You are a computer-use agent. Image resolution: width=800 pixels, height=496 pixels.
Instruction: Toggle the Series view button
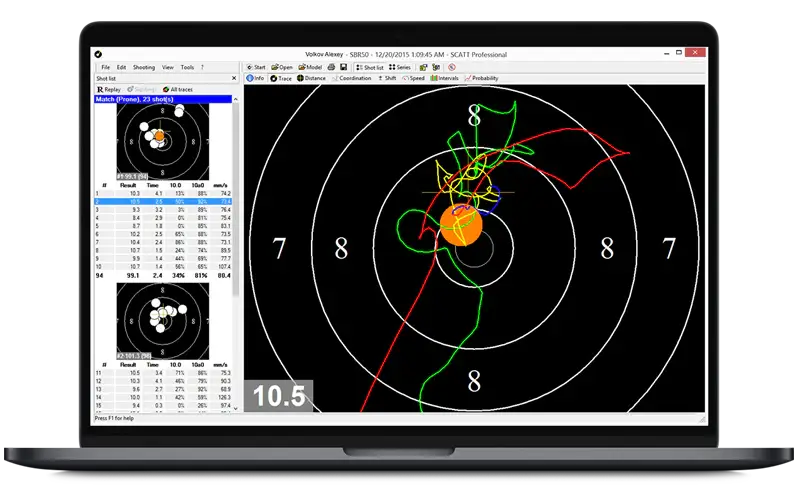pos(399,67)
